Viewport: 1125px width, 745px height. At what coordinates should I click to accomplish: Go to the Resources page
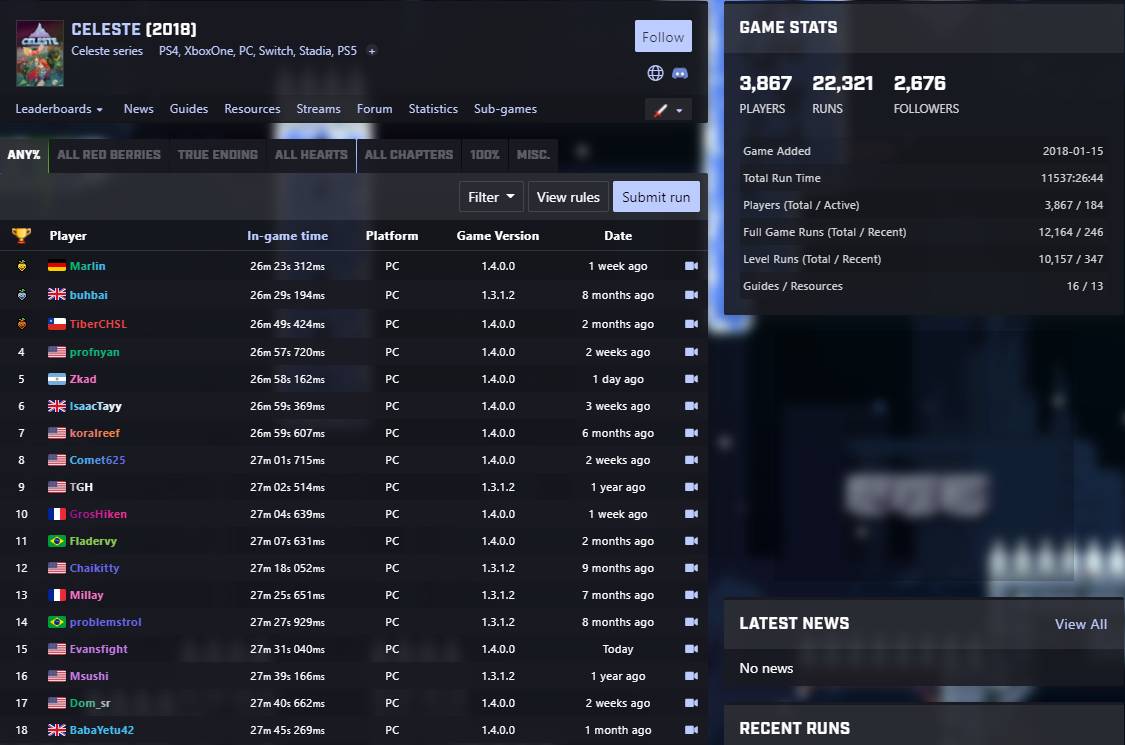253,109
